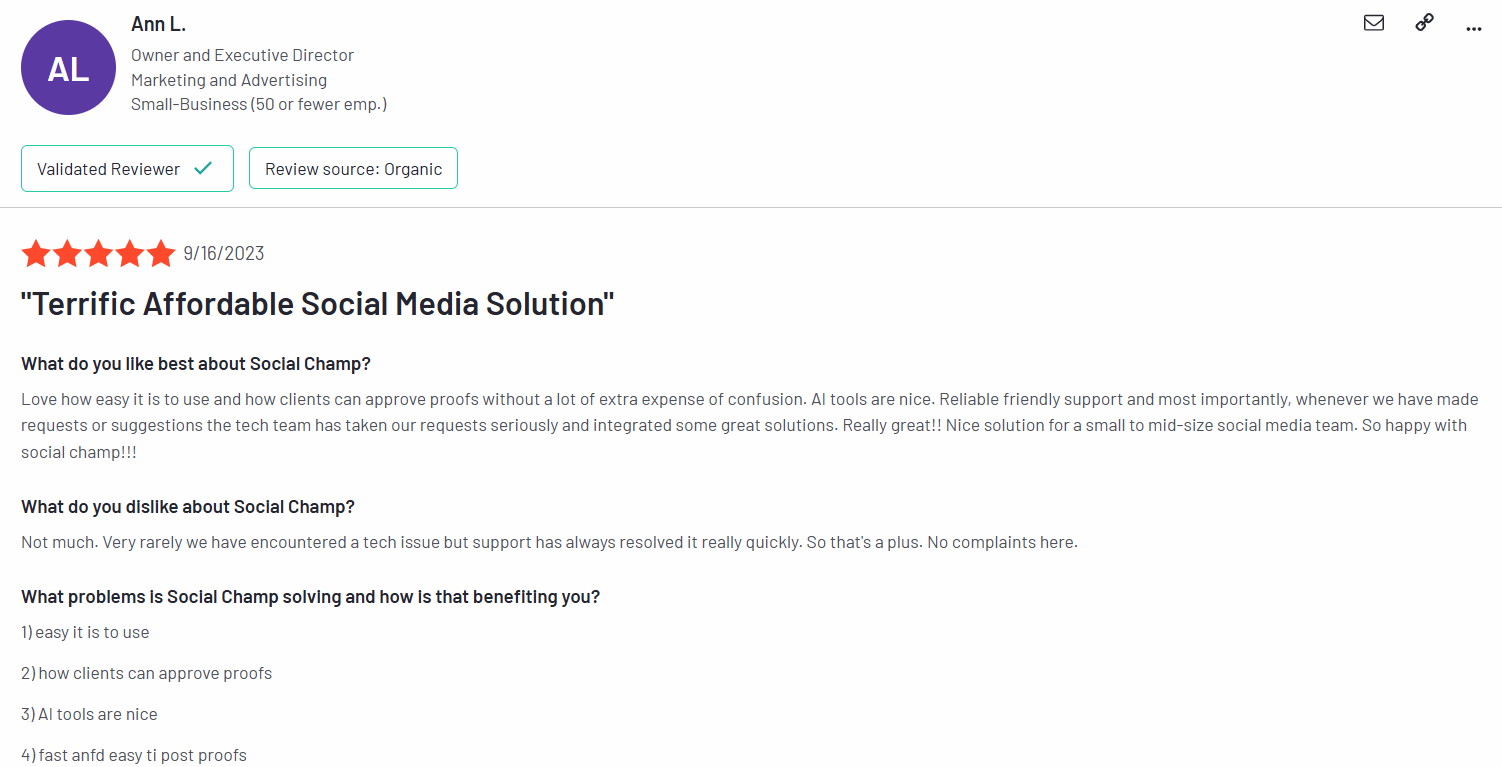Click the Review source: Organic badge
Image resolution: width=1502 pixels, height=767 pixels.
pos(353,168)
